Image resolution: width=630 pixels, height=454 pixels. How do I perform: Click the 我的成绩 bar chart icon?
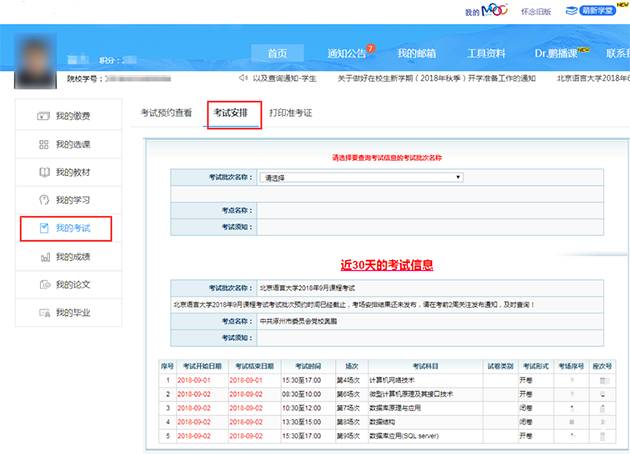pos(43,257)
